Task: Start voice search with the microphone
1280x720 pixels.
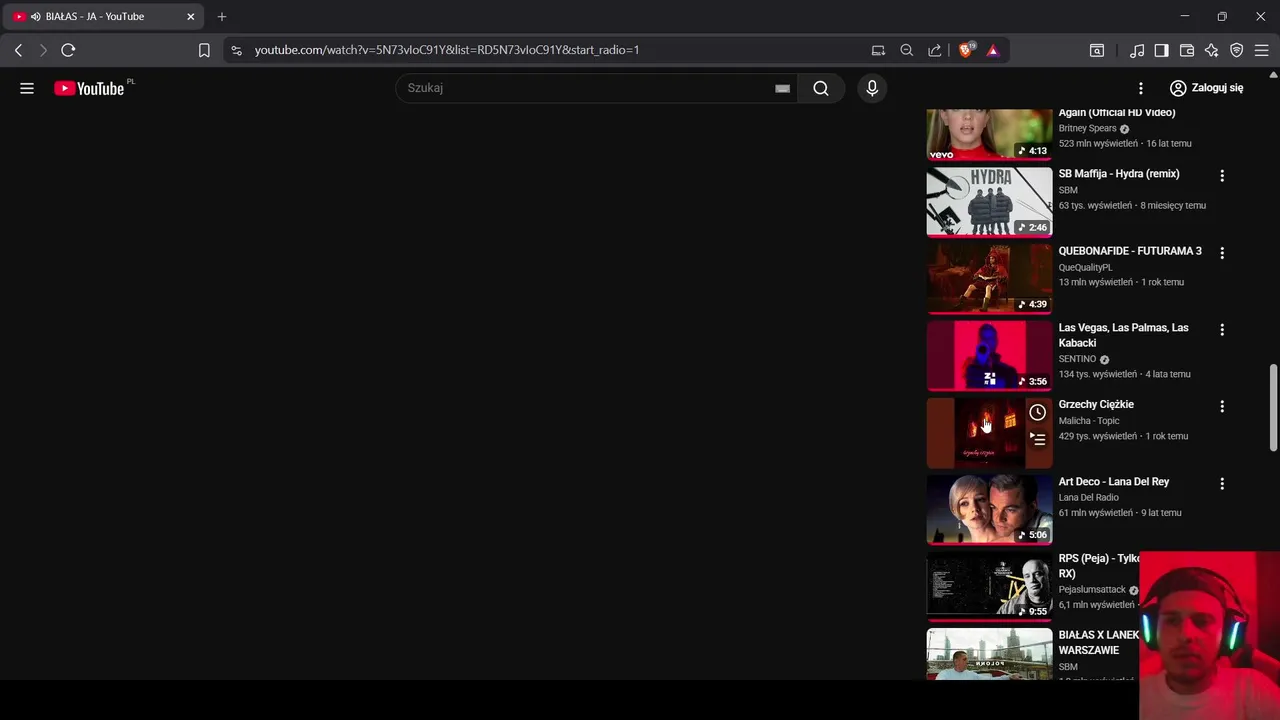Action: click(872, 88)
